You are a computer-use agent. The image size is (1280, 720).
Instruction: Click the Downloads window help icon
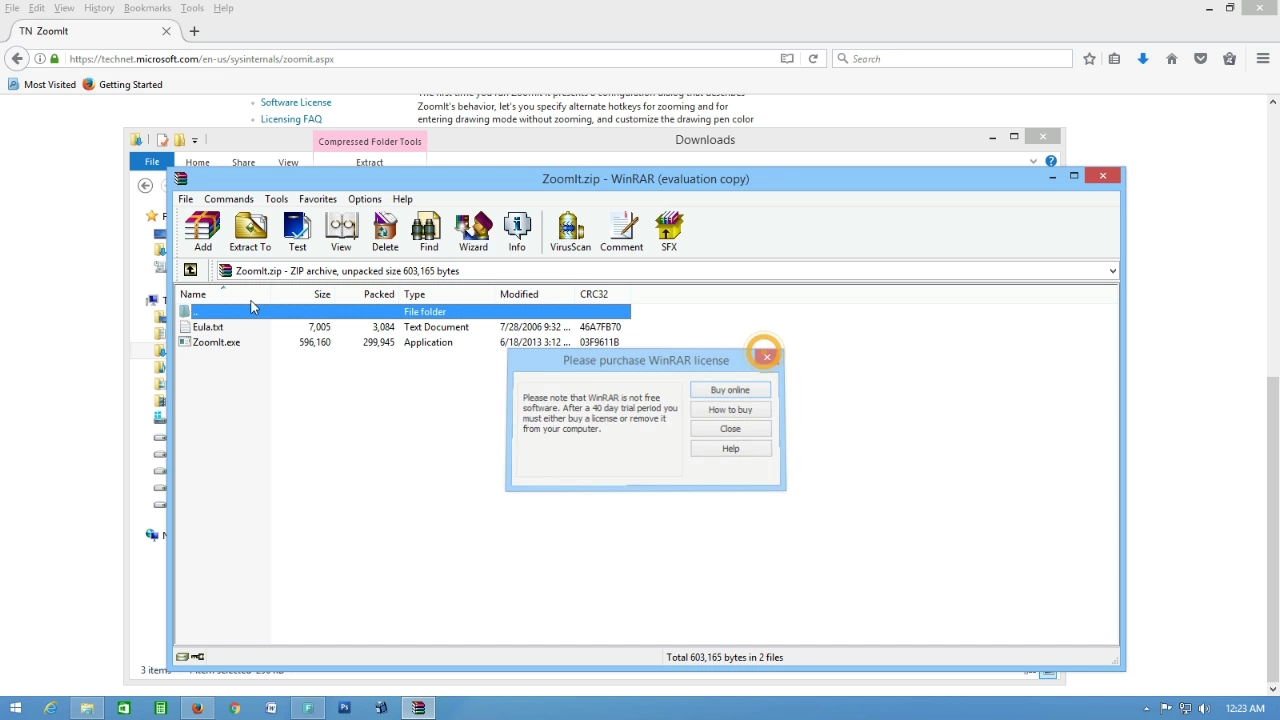[x=1051, y=161]
